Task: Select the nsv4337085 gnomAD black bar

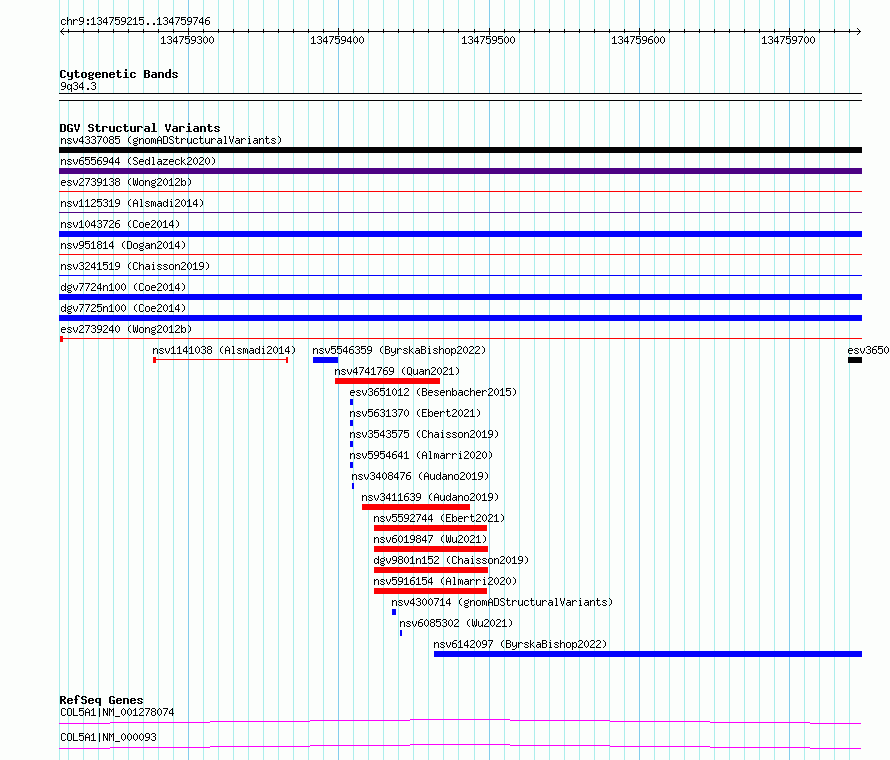Action: (460, 150)
